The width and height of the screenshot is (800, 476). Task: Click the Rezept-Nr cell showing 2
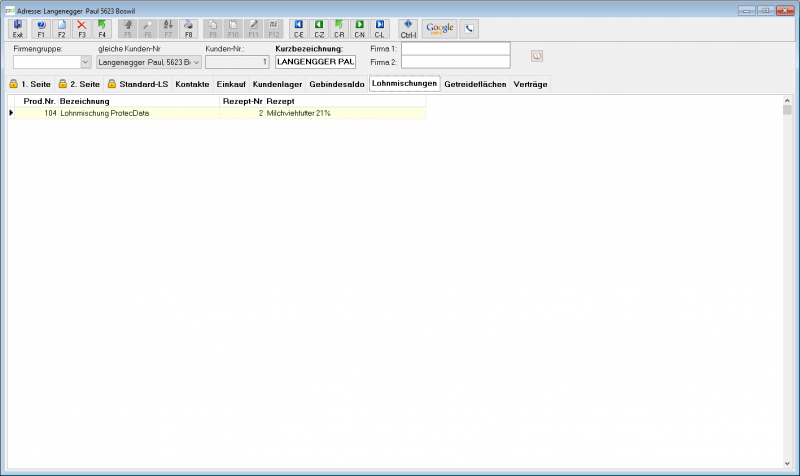[x=242, y=113]
